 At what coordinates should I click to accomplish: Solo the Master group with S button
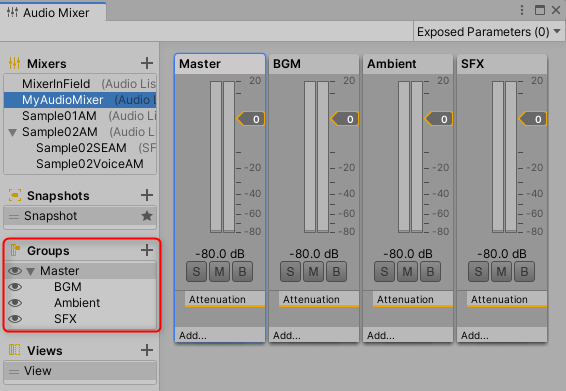click(196, 271)
